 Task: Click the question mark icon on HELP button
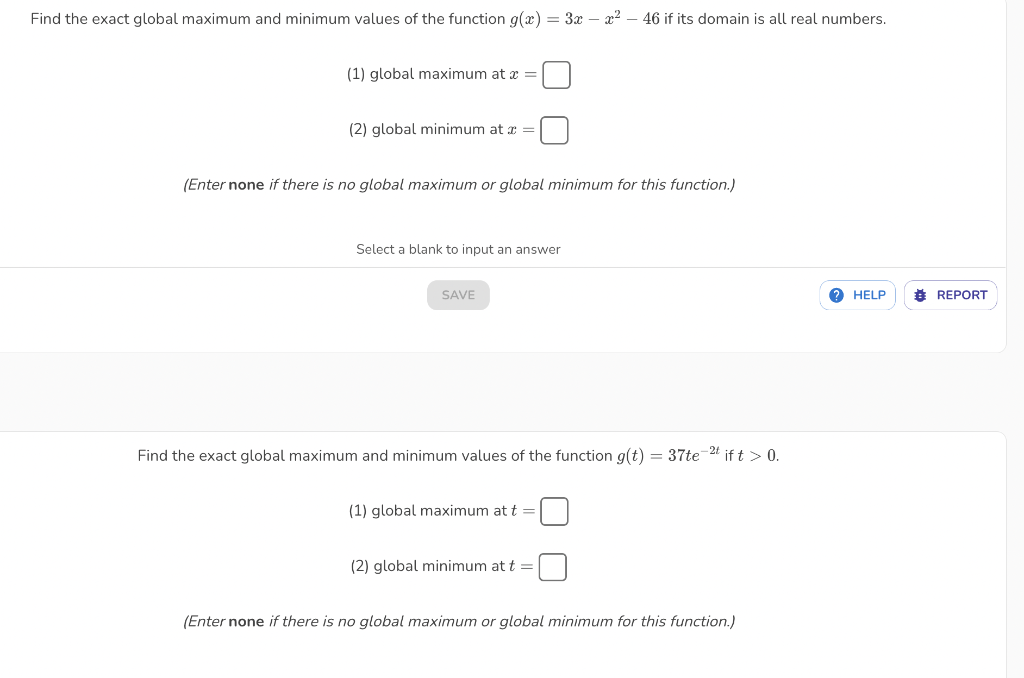(835, 294)
